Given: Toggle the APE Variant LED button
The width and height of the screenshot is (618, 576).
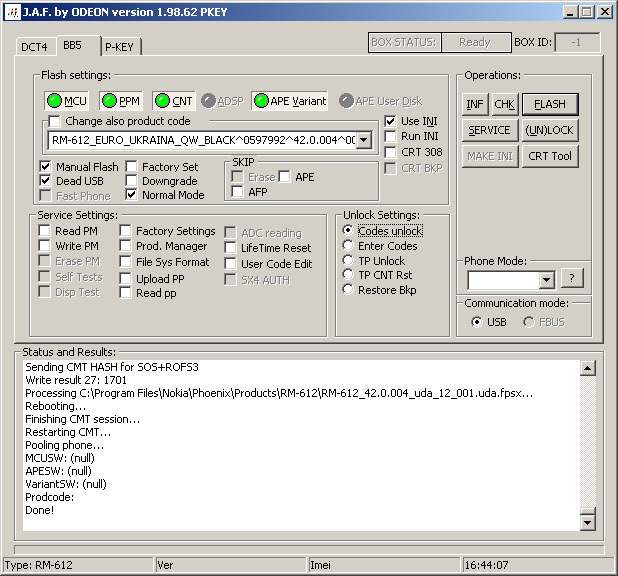Looking at the screenshot, I should pyautogui.click(x=290, y=101).
